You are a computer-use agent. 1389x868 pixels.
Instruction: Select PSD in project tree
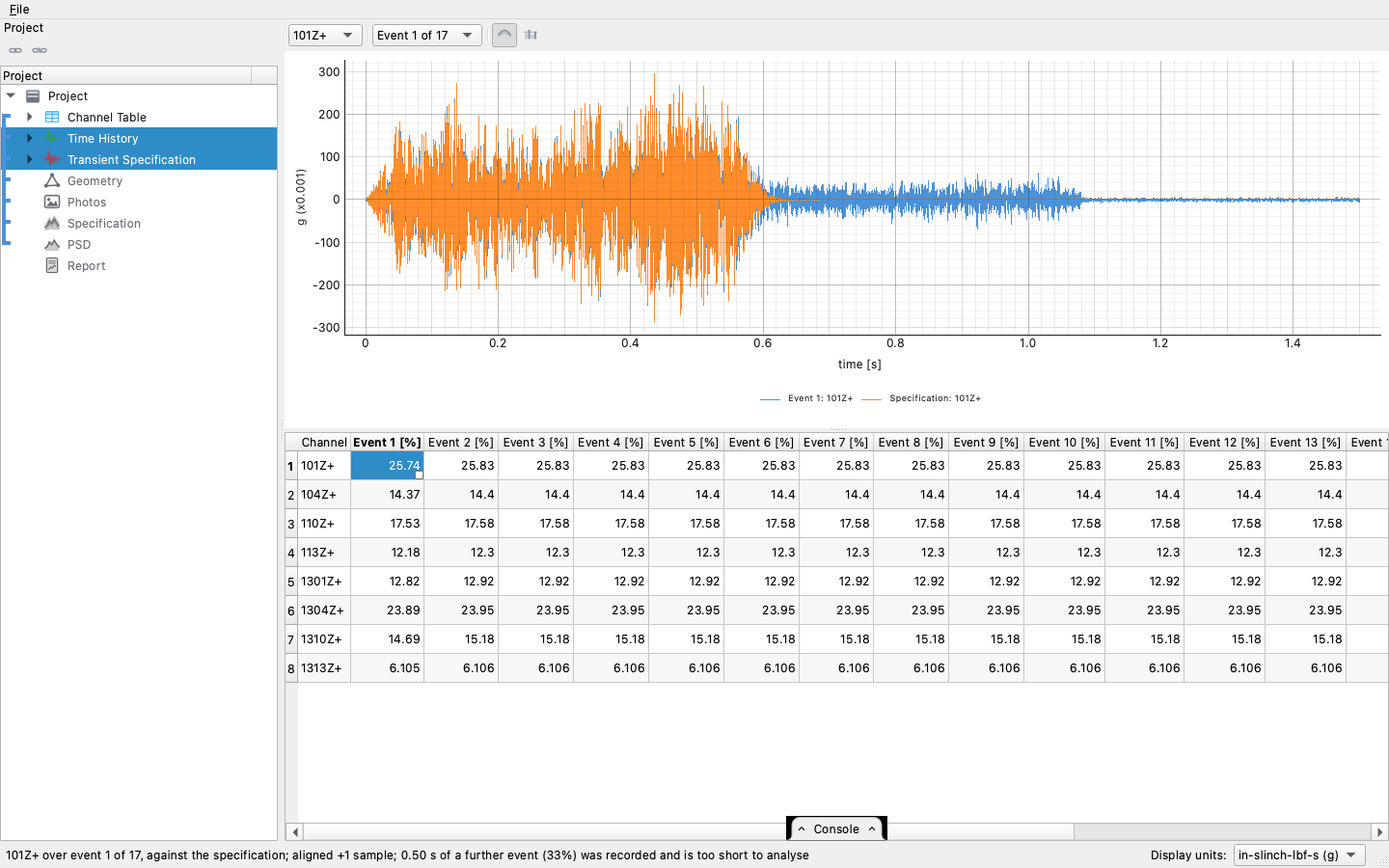79,244
